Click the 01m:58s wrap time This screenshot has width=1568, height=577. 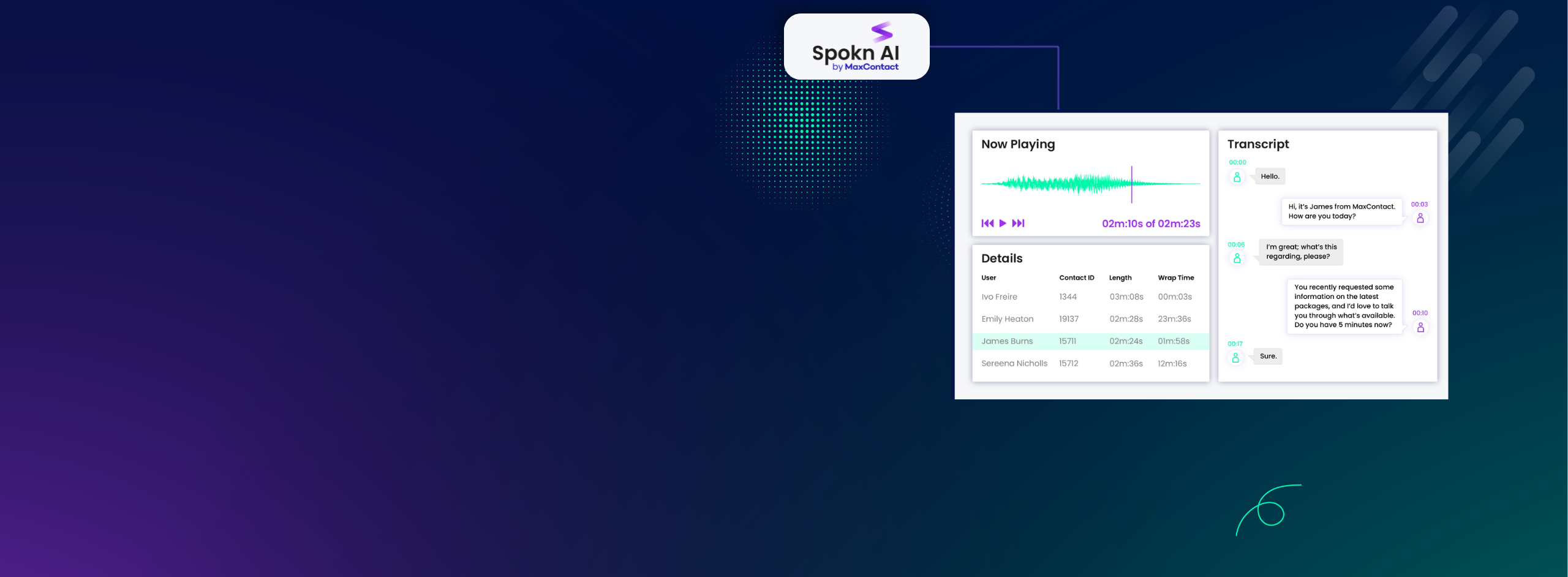1174,341
